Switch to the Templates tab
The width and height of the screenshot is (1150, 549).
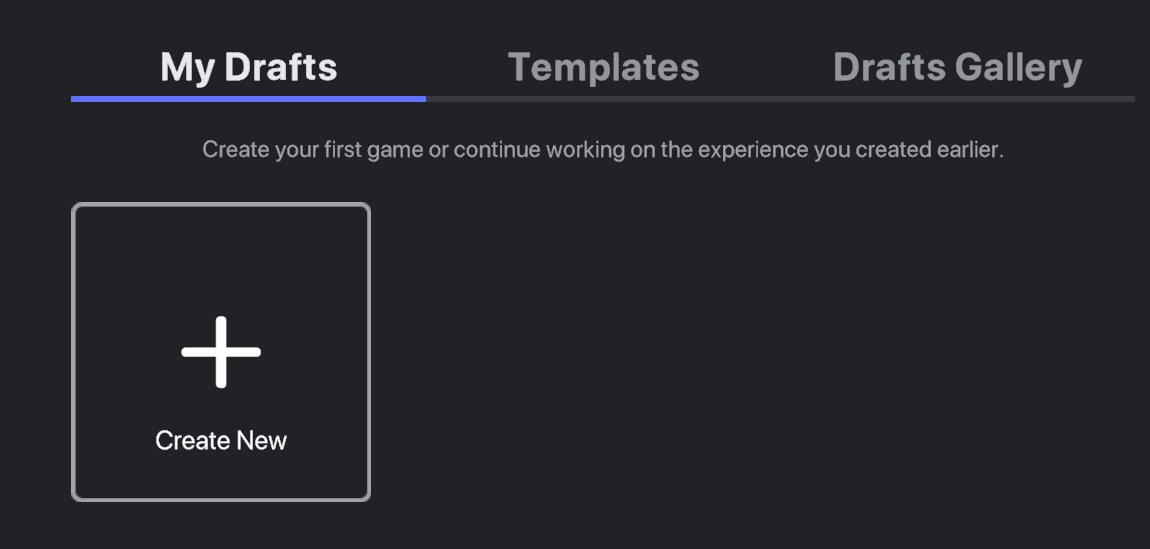pos(603,67)
